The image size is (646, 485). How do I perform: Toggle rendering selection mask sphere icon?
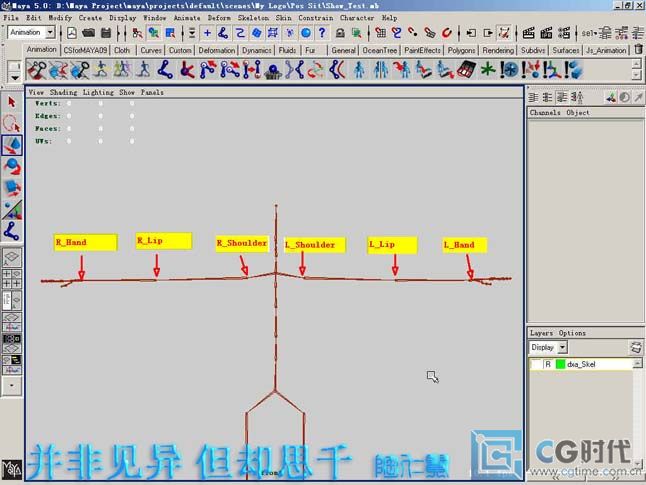pyautogui.click(x=306, y=33)
